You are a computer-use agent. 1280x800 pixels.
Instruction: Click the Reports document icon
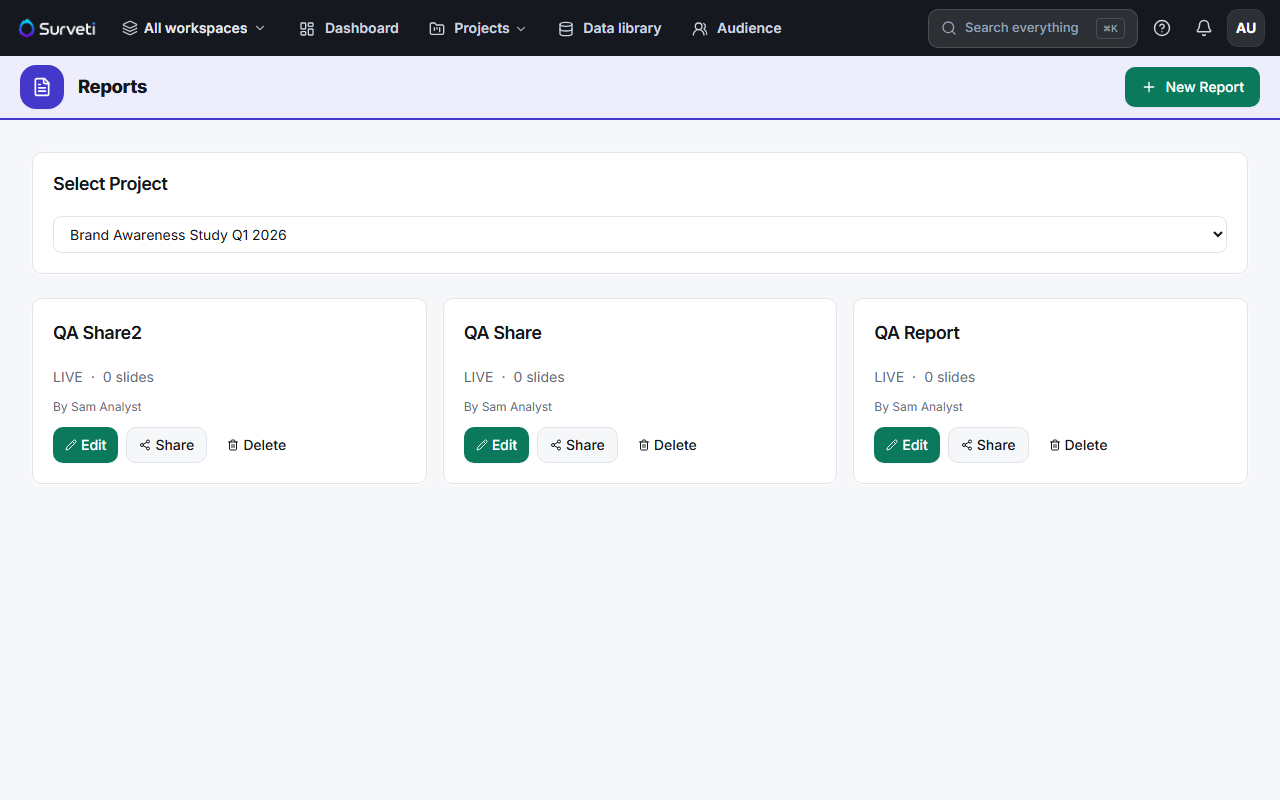click(42, 87)
